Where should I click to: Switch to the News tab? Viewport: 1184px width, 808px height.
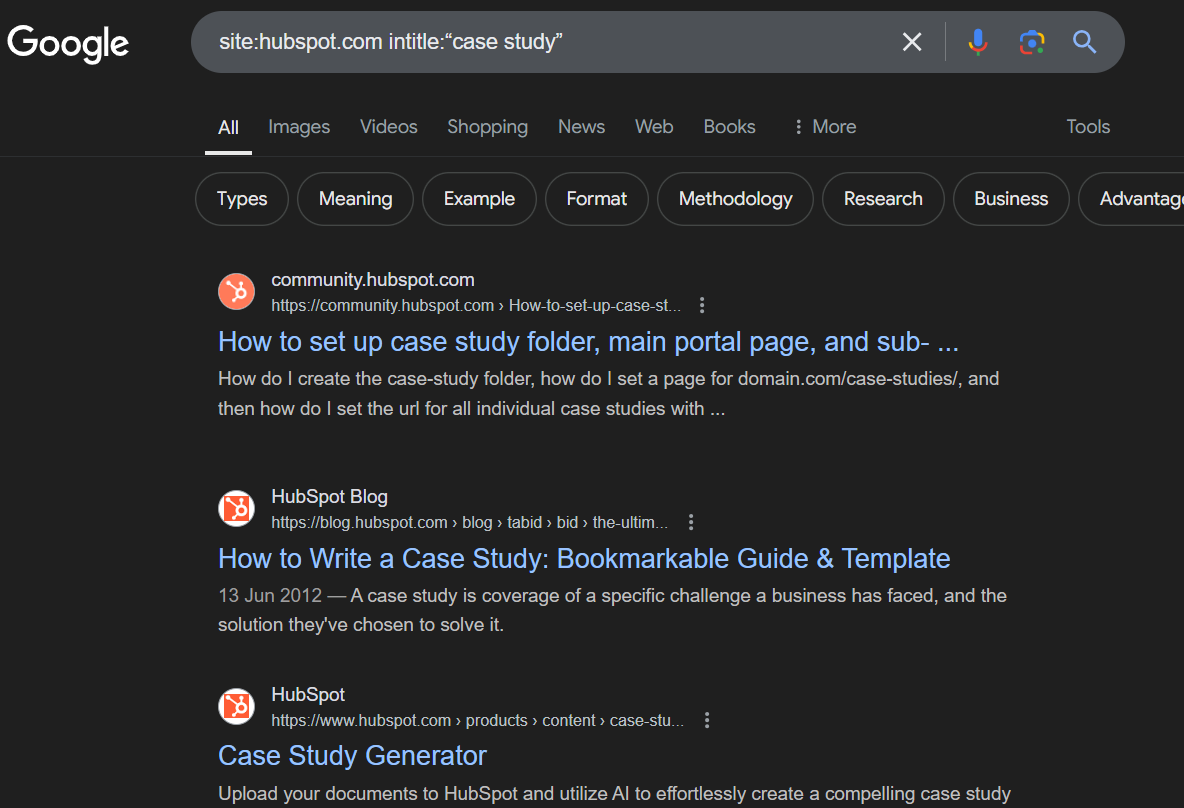pos(581,127)
